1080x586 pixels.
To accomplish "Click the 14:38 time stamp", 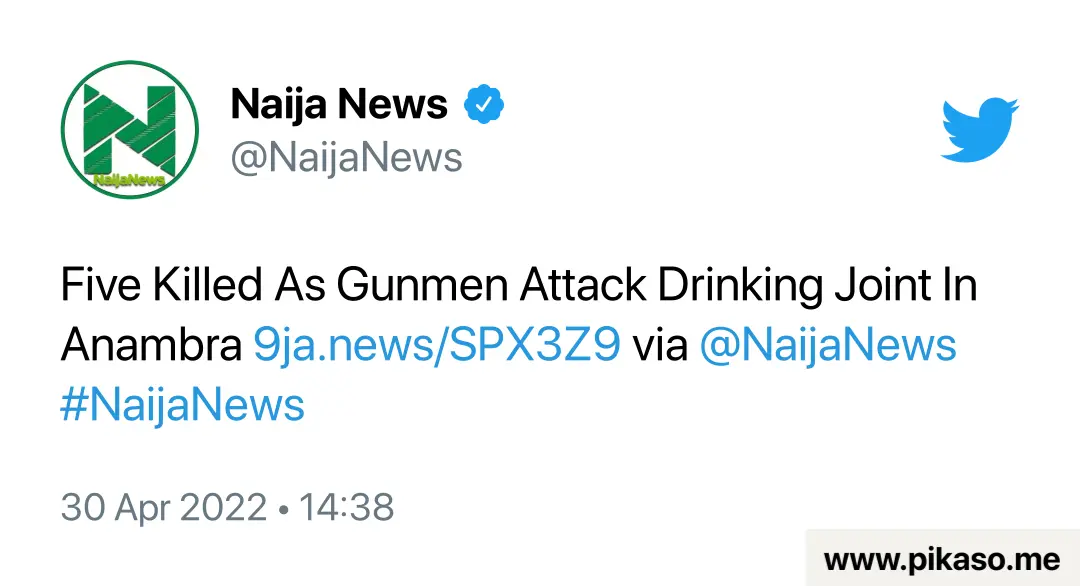I will (346, 507).
